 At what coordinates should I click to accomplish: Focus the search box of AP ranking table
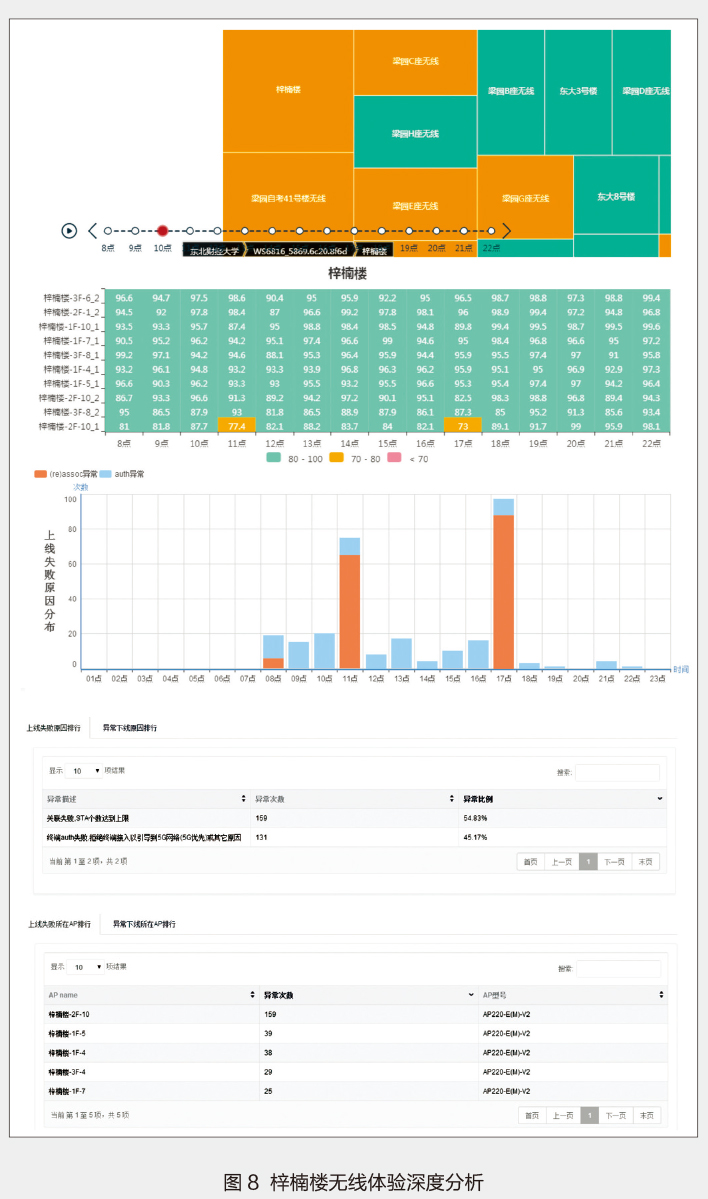tap(618, 970)
